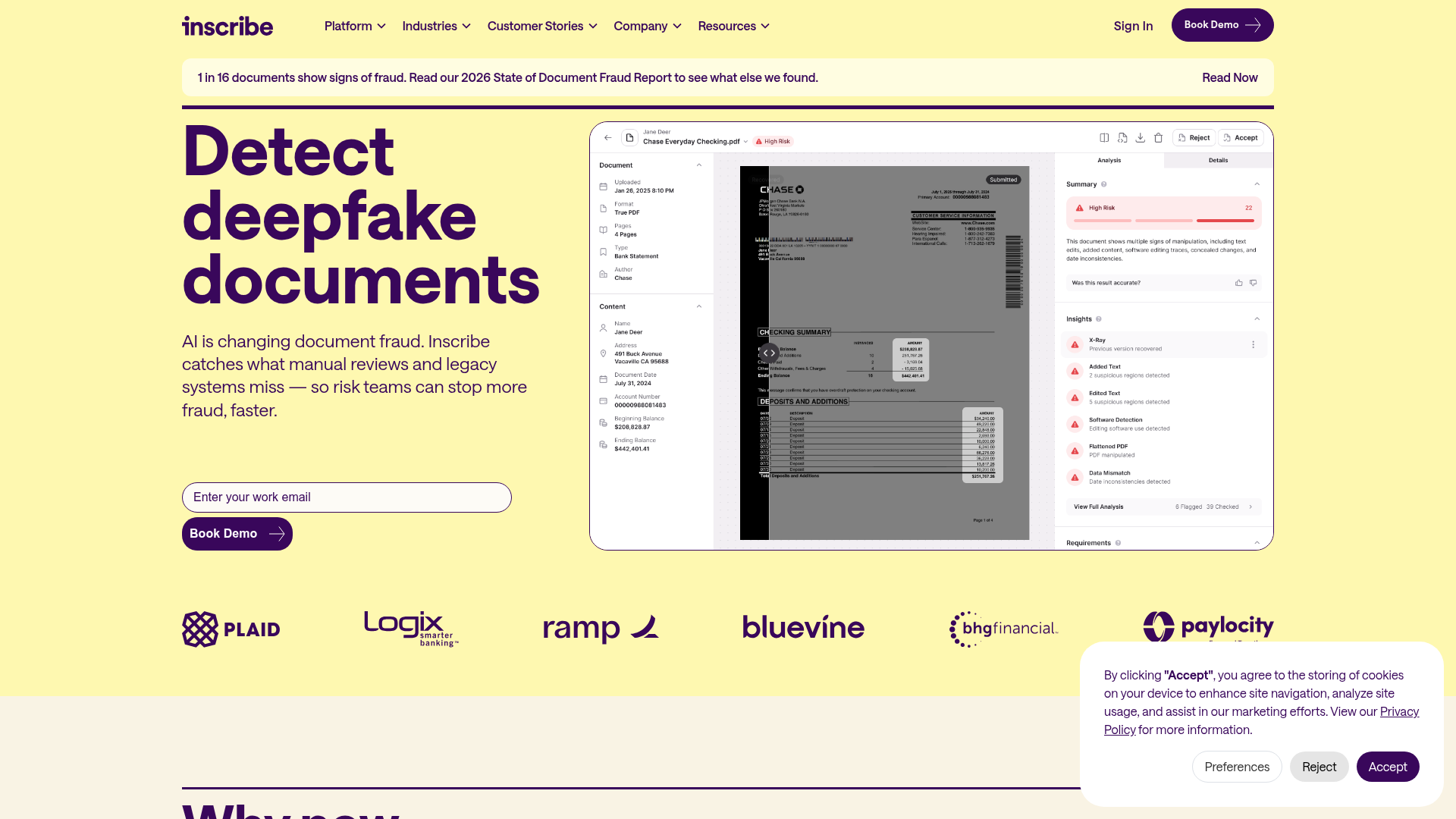
Task: Click the thumbs down feedback icon
Action: point(1253,283)
